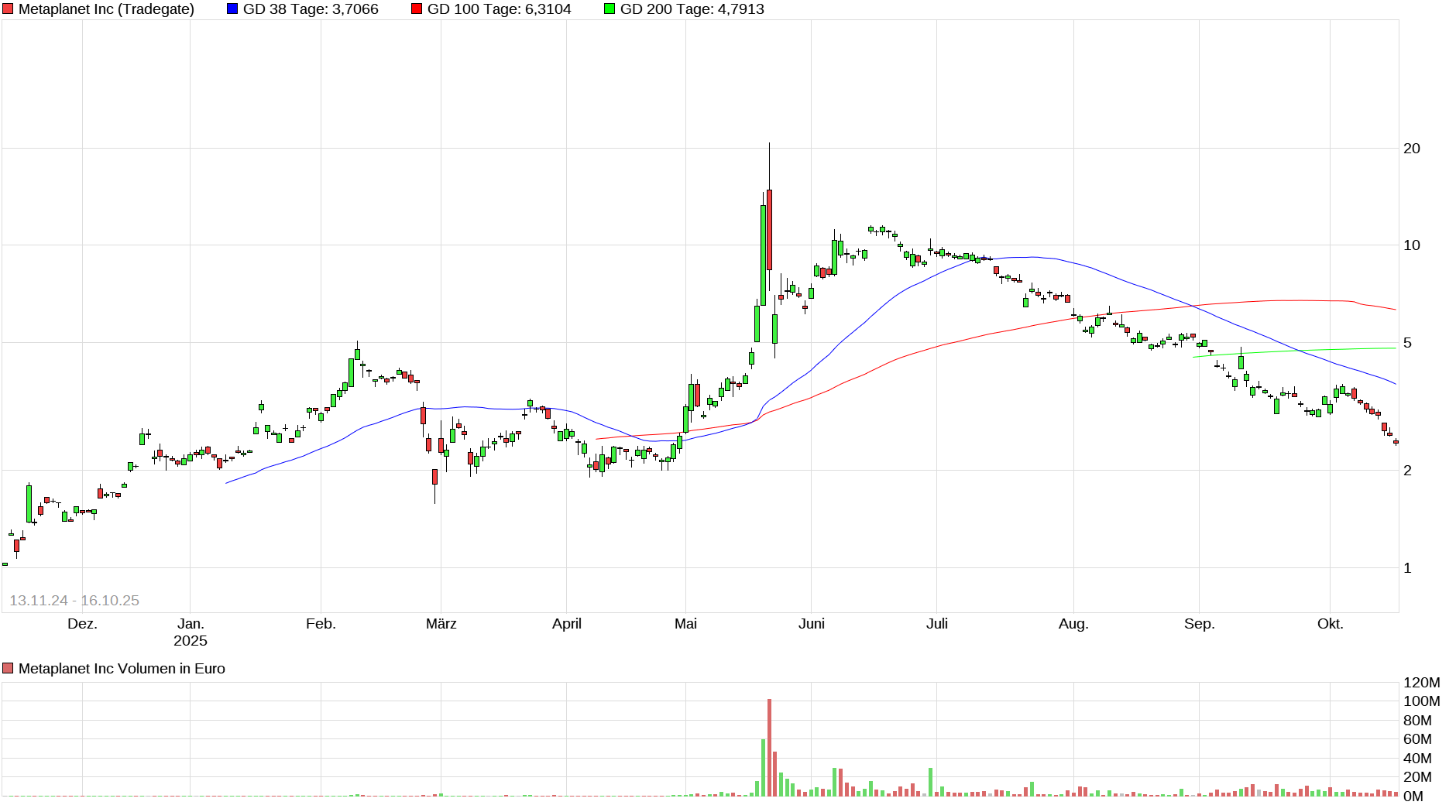Screen dimensions: 1456x812
Task: Click the volume axis label 0M
Action: pos(1413,797)
